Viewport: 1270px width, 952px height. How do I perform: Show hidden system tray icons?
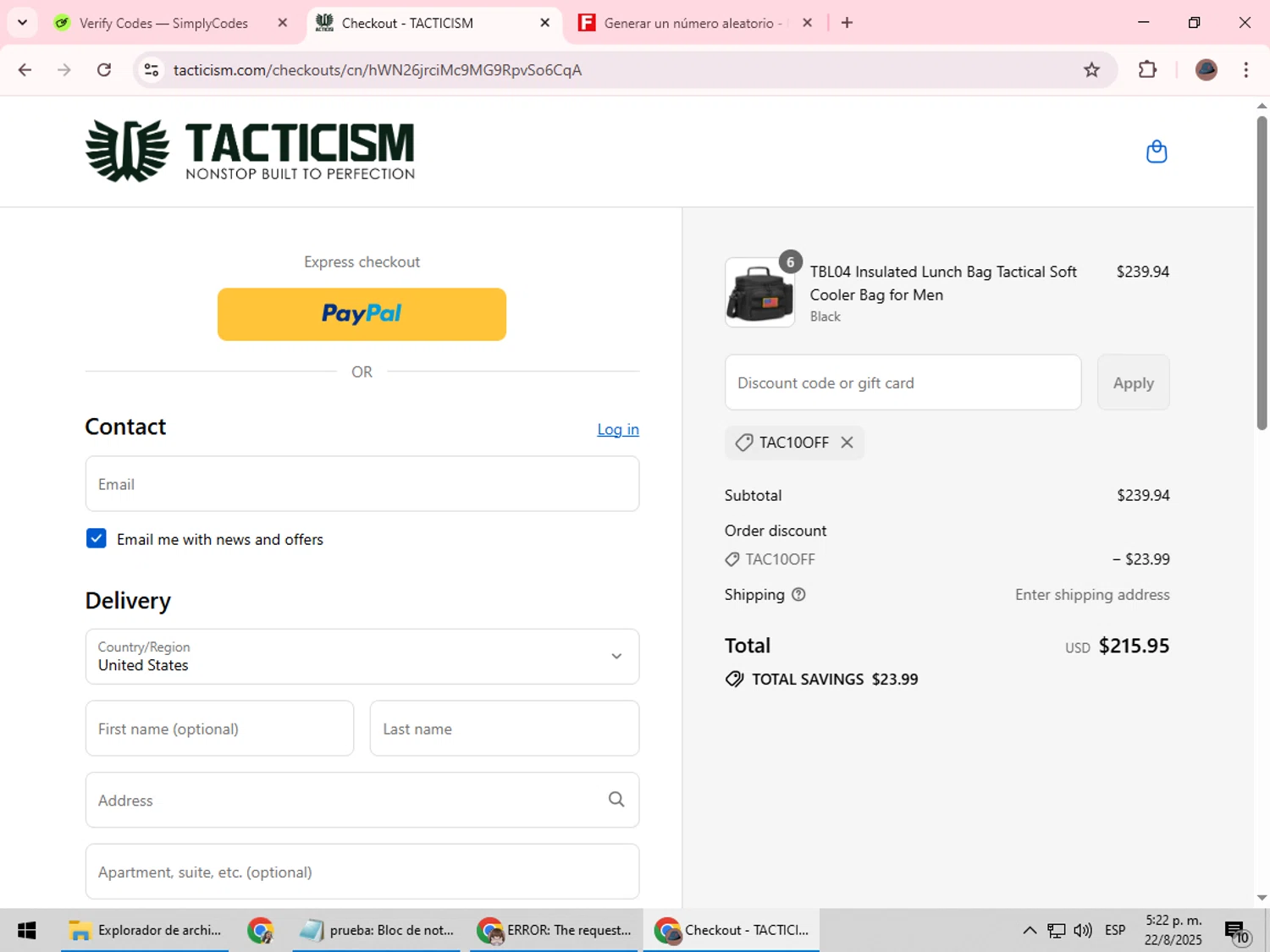(1030, 930)
